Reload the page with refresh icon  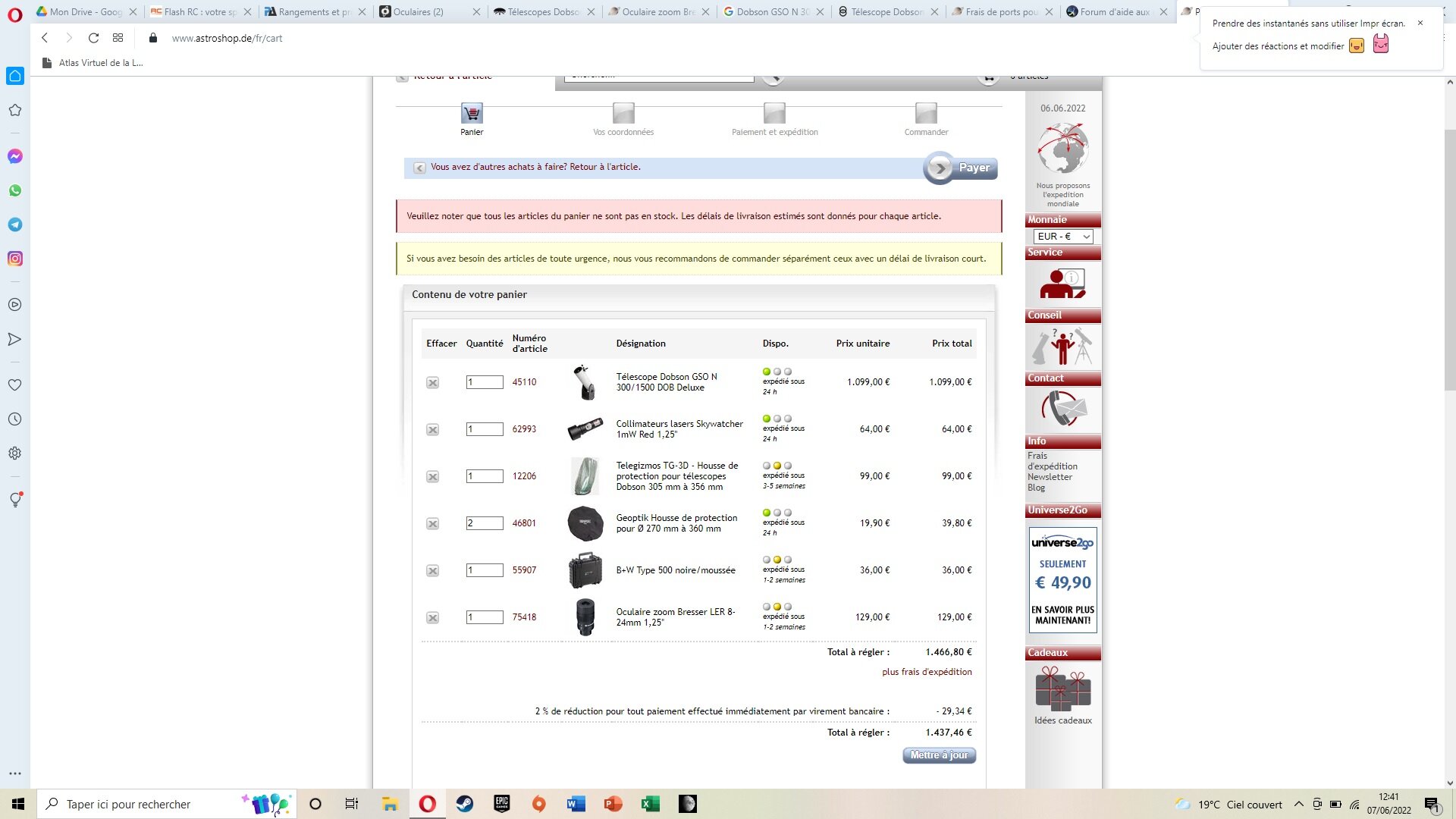point(93,38)
